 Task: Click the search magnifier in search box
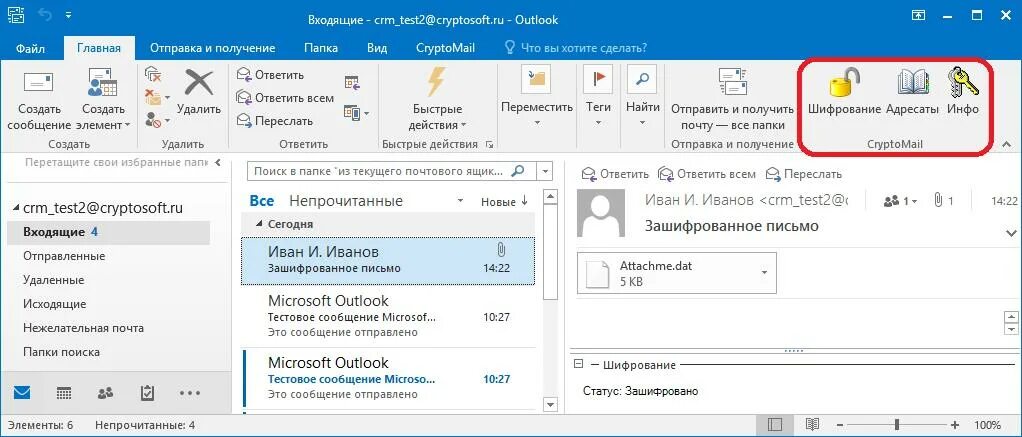518,172
